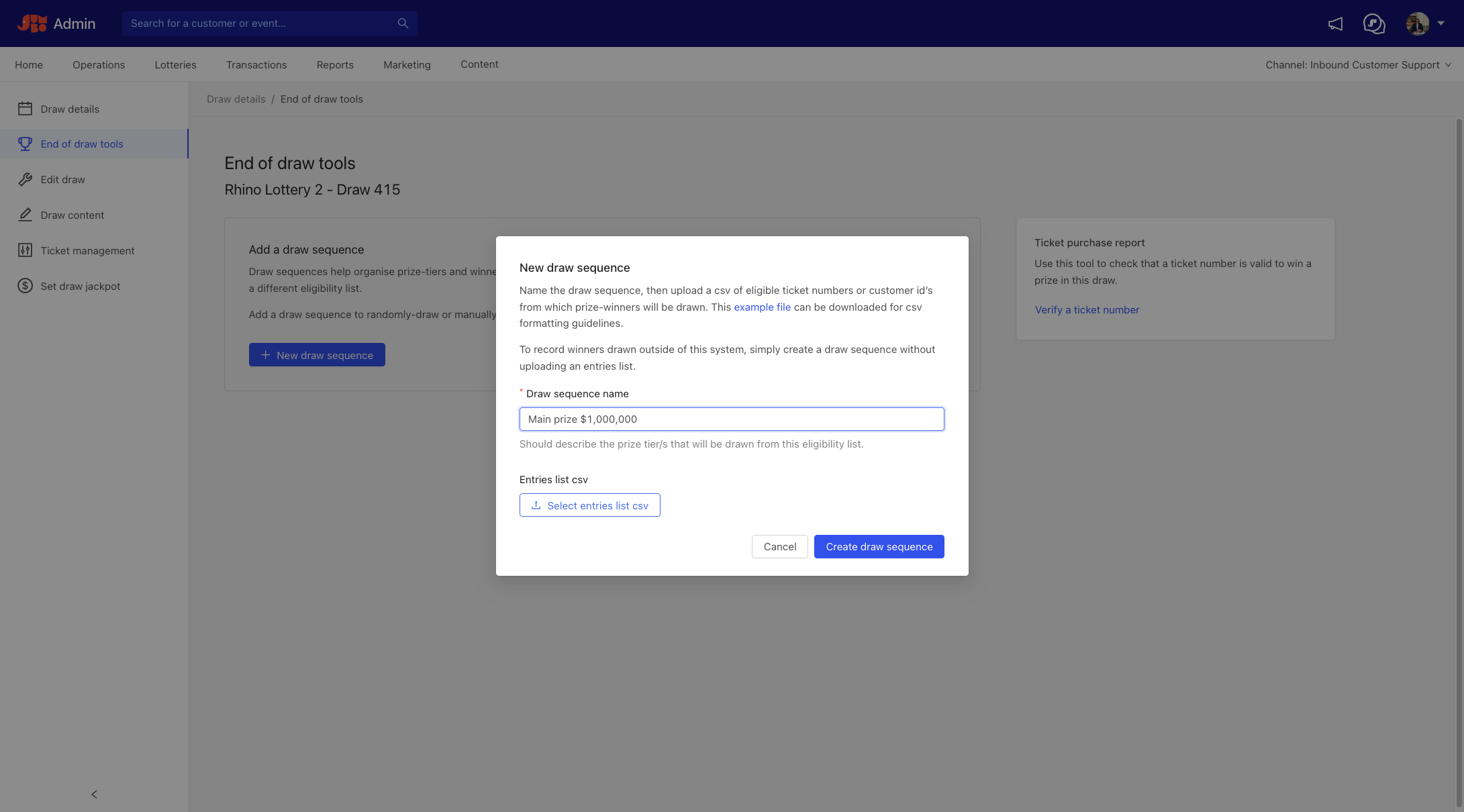Click the trophy End of draw tools icon
Image resolution: width=1464 pixels, height=812 pixels.
tap(25, 144)
